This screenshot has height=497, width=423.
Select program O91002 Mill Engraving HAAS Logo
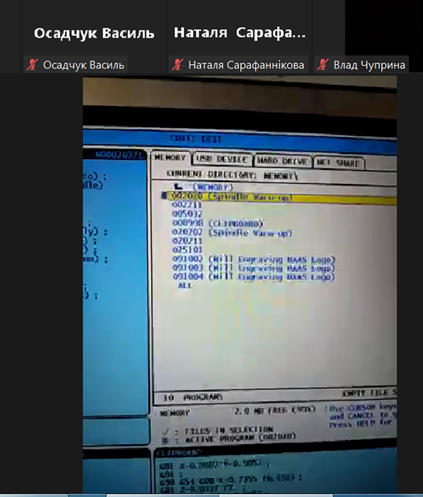pyautogui.click(x=253, y=259)
